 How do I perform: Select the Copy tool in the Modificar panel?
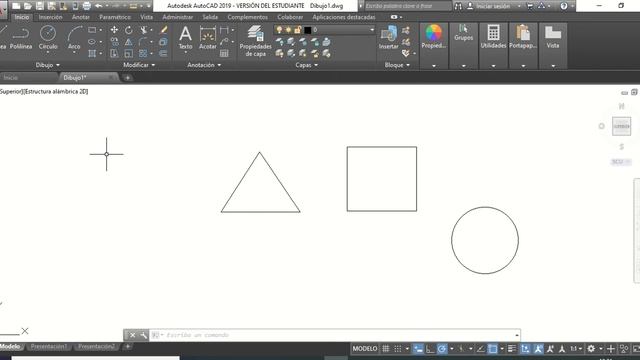click(114, 42)
